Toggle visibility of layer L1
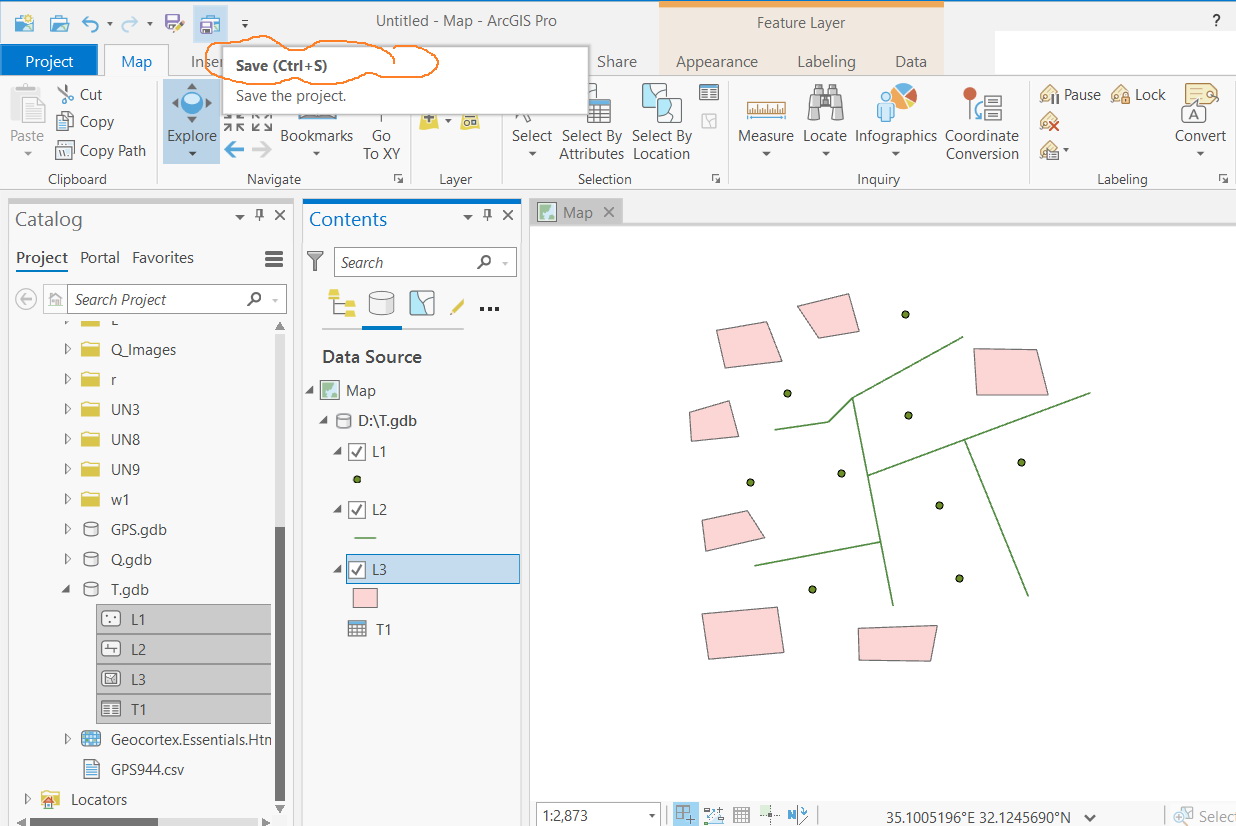Image resolution: width=1236 pixels, height=826 pixels. pyautogui.click(x=356, y=451)
